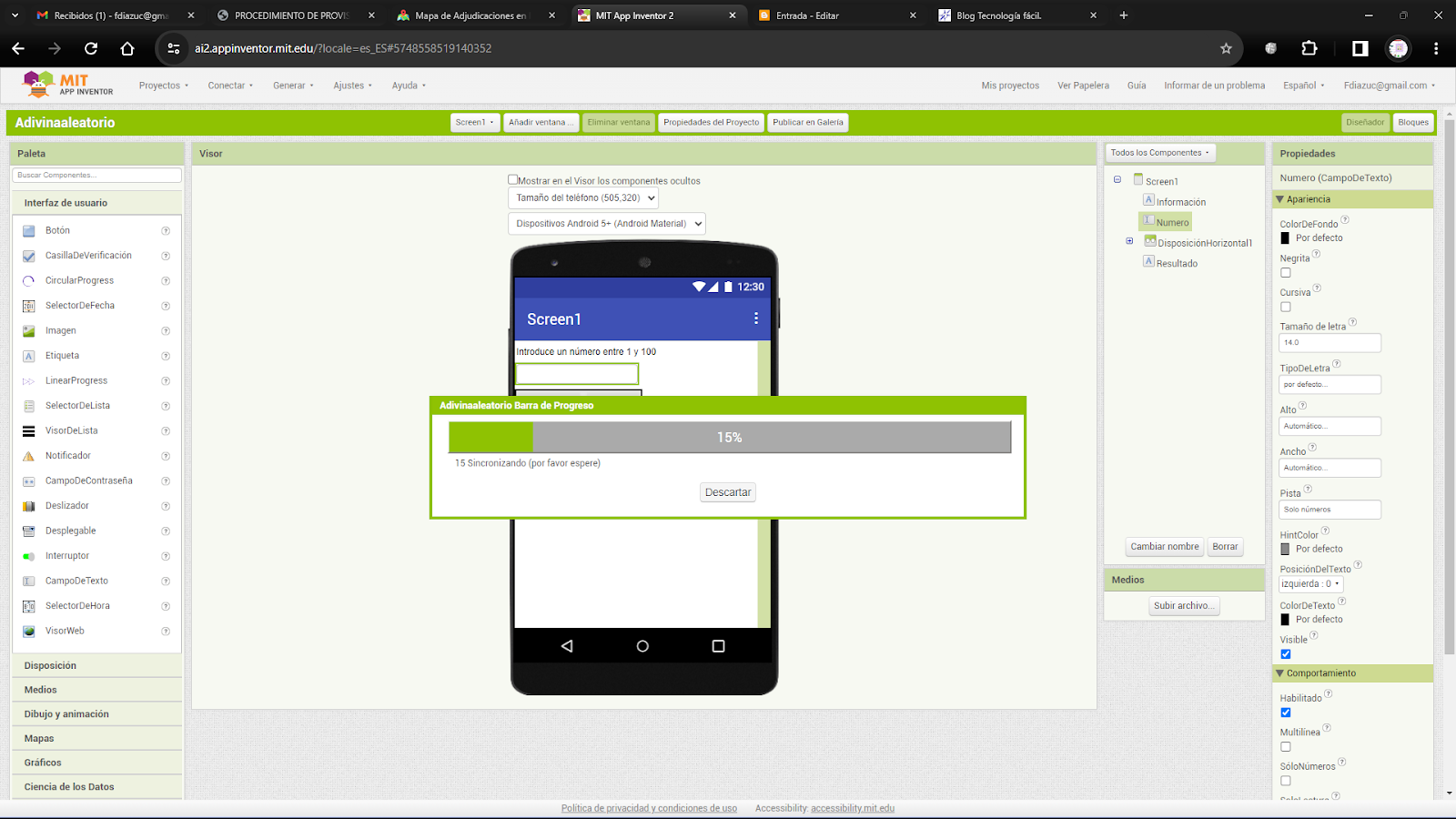The width and height of the screenshot is (1456, 819).
Task: Open the Proyectos menu
Action: [164, 86]
